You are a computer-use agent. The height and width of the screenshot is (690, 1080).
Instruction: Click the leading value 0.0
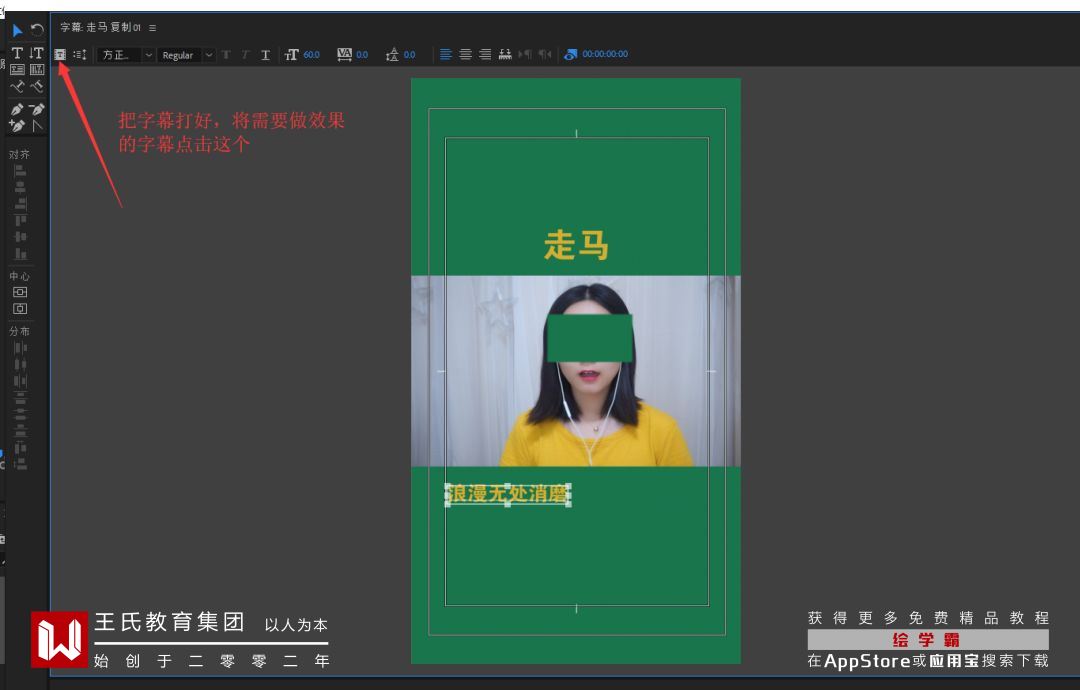pyautogui.click(x=409, y=54)
